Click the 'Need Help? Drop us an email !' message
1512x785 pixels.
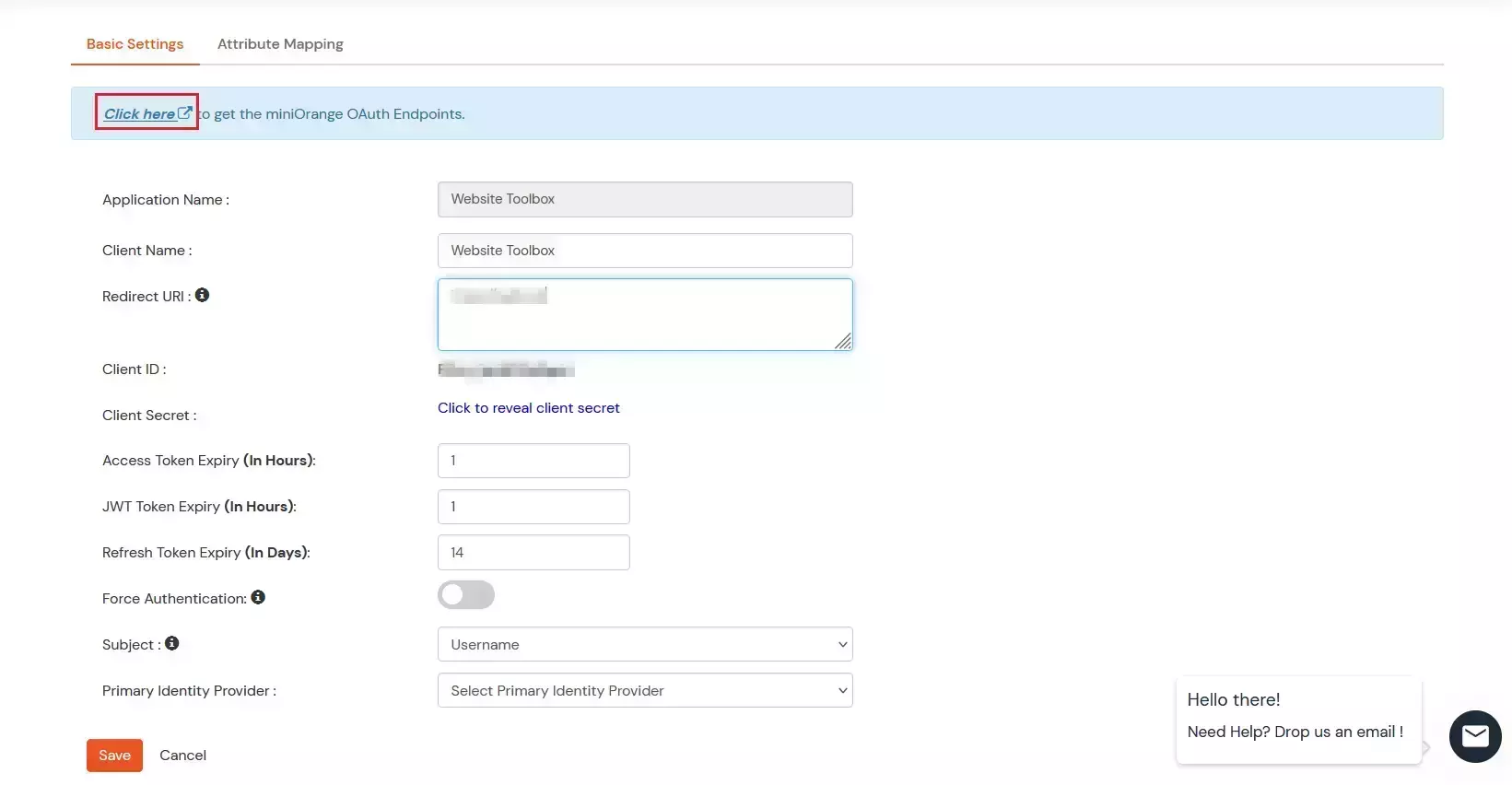[1295, 732]
